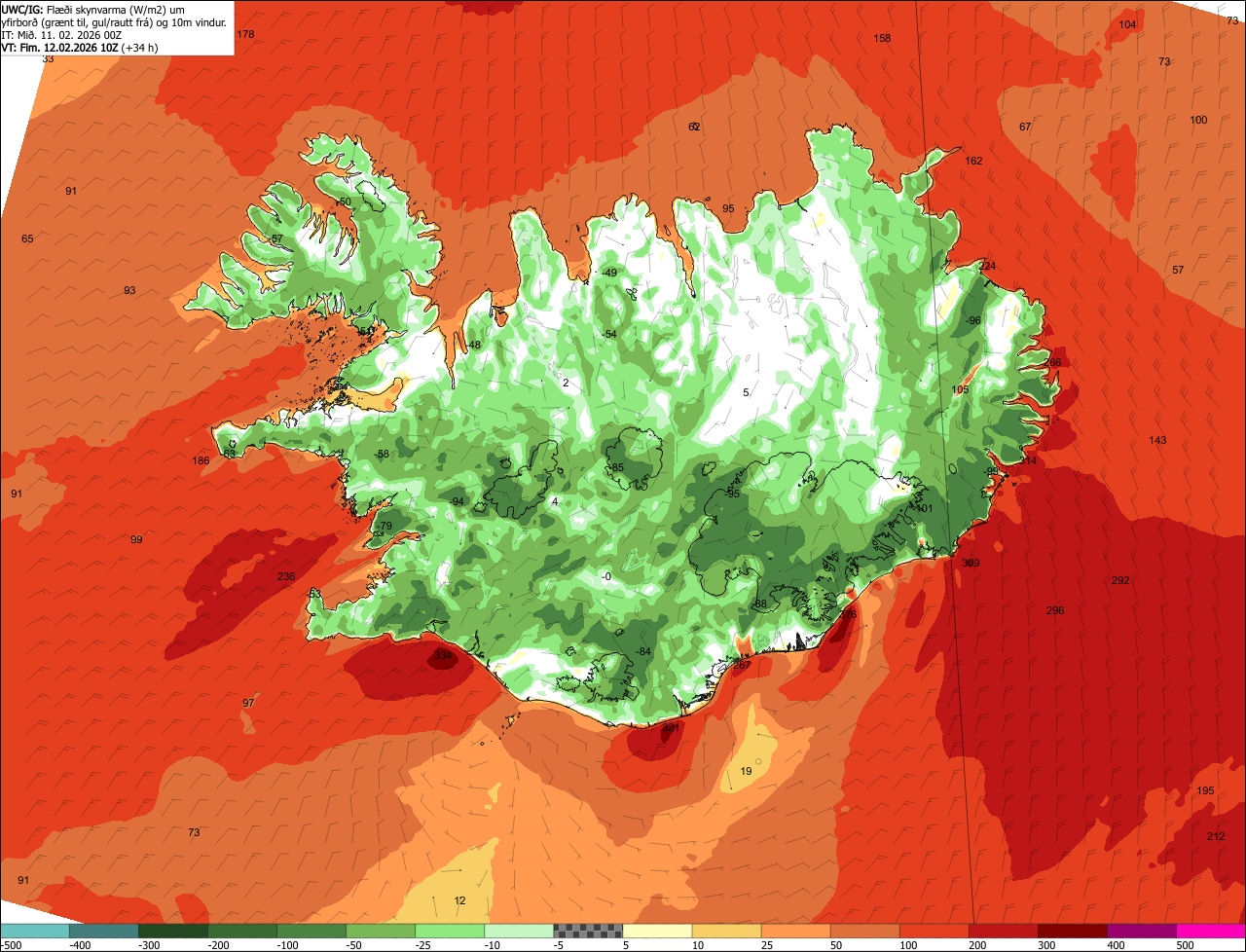Click the map value '309' at the southeast coast
Viewport: 1246px width, 952px height.
[971, 563]
